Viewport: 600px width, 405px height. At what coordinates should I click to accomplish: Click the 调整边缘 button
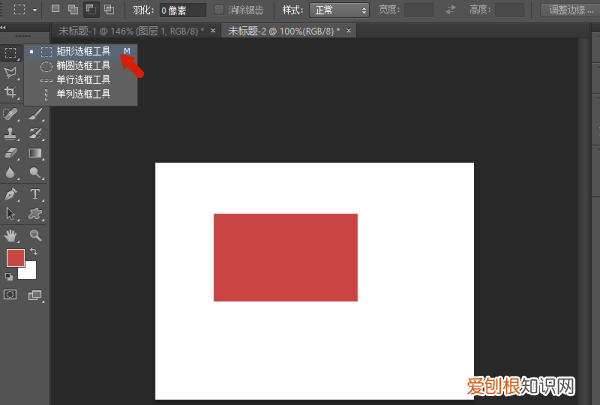[x=570, y=10]
